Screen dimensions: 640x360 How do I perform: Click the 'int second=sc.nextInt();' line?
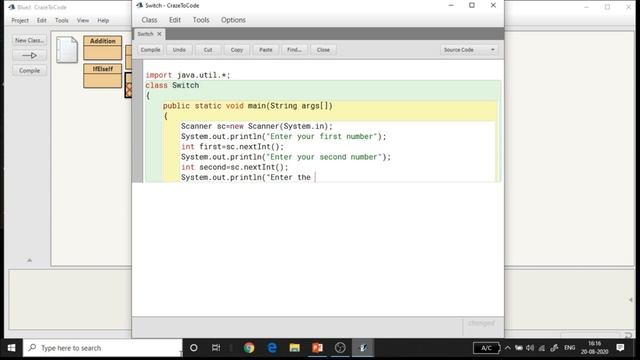[x=235, y=167]
